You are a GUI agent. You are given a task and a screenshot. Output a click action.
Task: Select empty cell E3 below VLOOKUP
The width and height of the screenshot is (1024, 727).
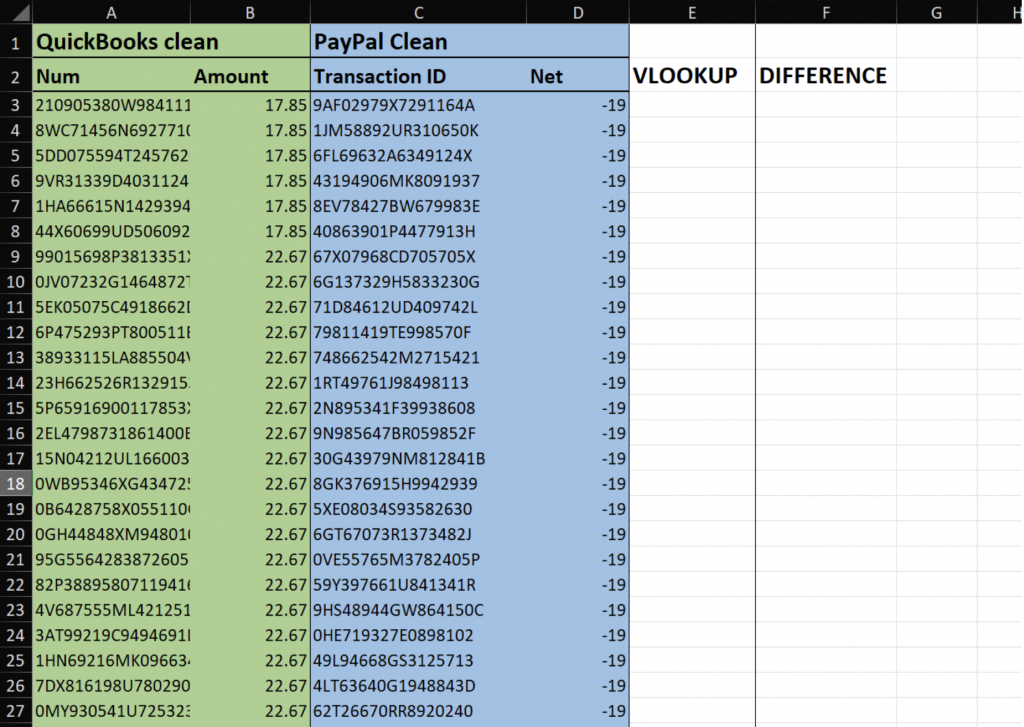tap(692, 105)
